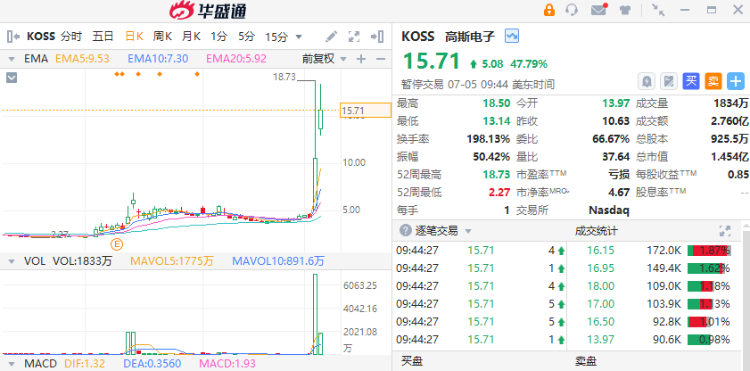Click the 52周最高 value 18.73
This screenshot has height=371, width=750.
(x=496, y=175)
